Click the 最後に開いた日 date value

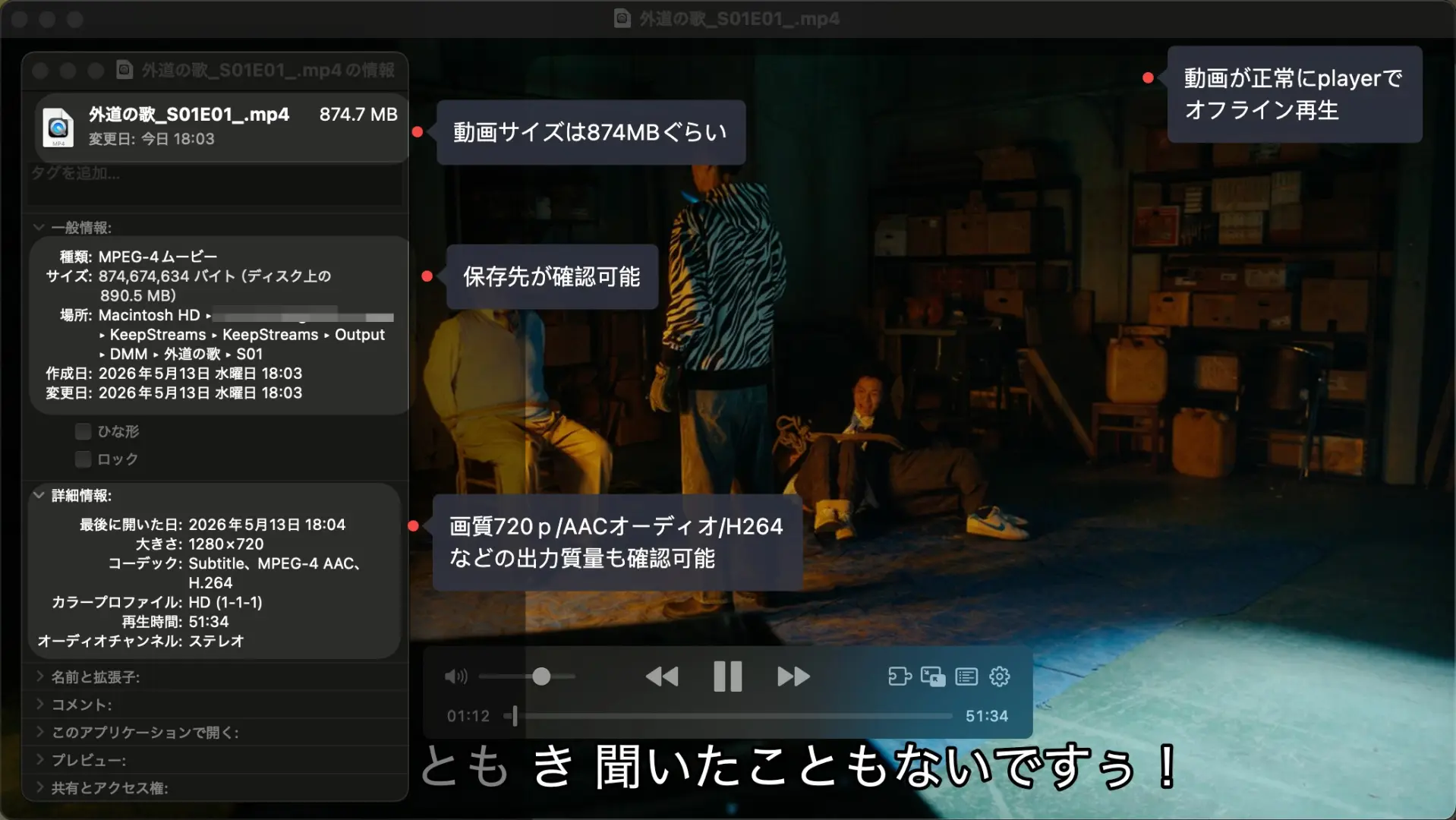click(267, 525)
